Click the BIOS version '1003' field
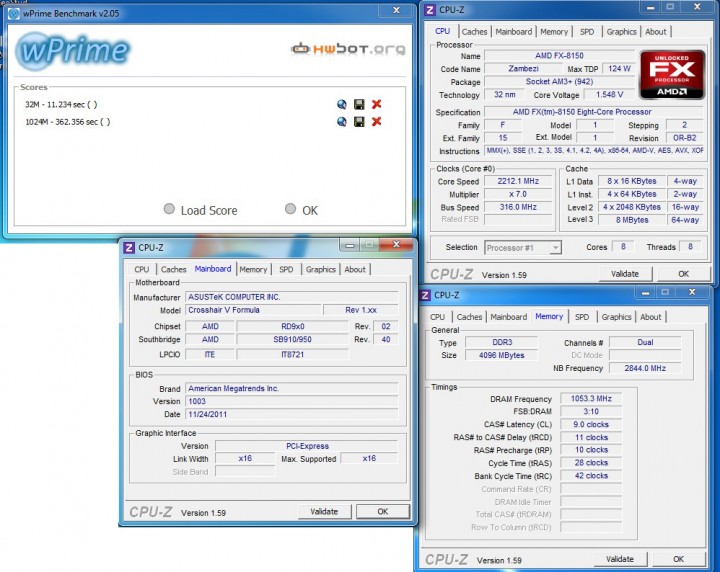720x572 pixels. (x=292, y=401)
